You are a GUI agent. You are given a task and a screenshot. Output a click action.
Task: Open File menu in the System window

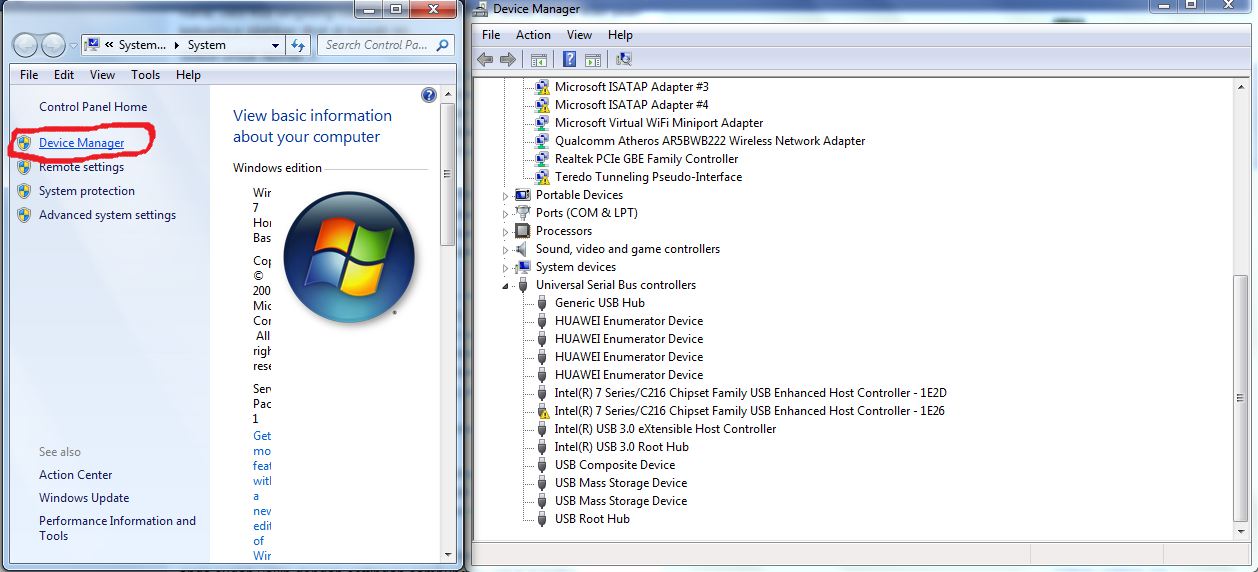point(29,75)
